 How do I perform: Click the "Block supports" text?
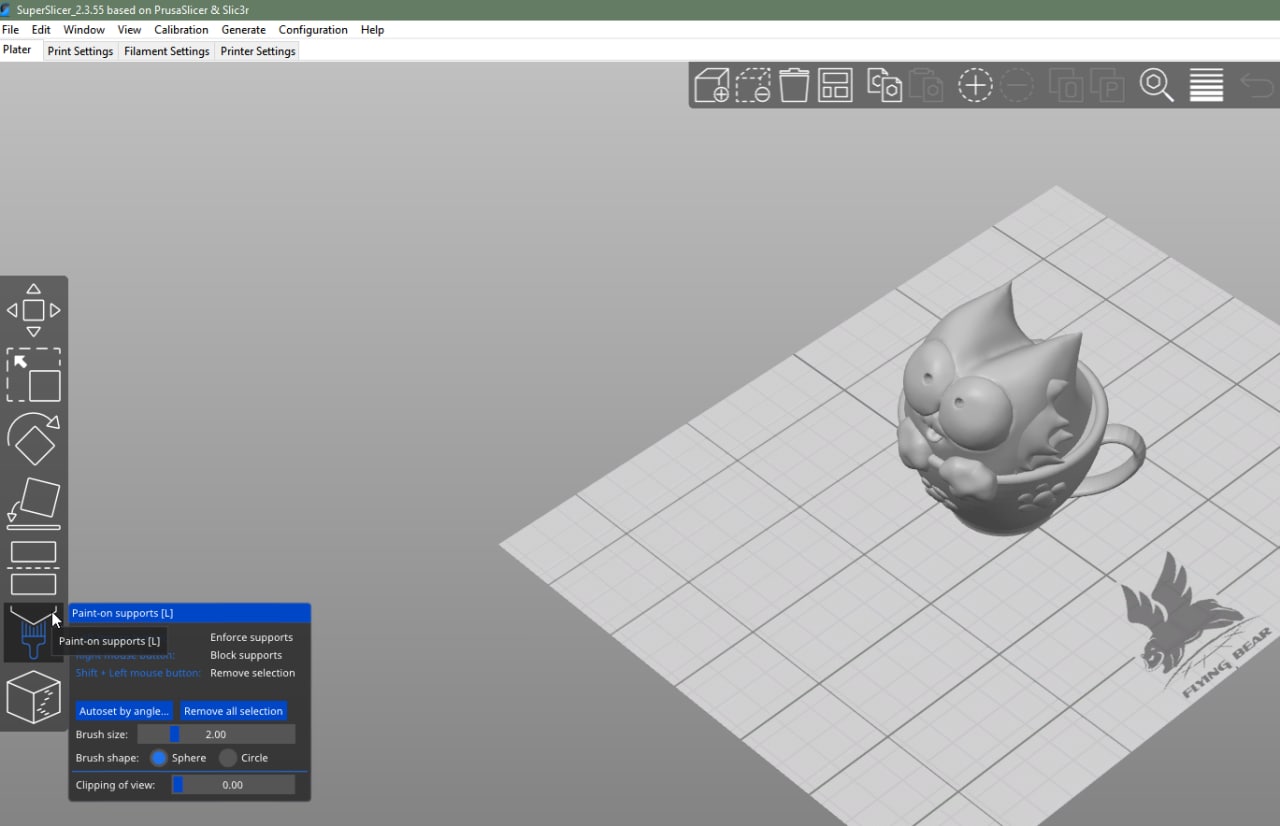tap(246, 655)
